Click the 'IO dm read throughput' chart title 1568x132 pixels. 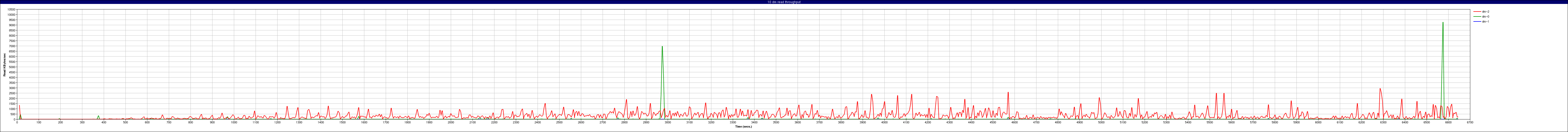click(784, 2)
